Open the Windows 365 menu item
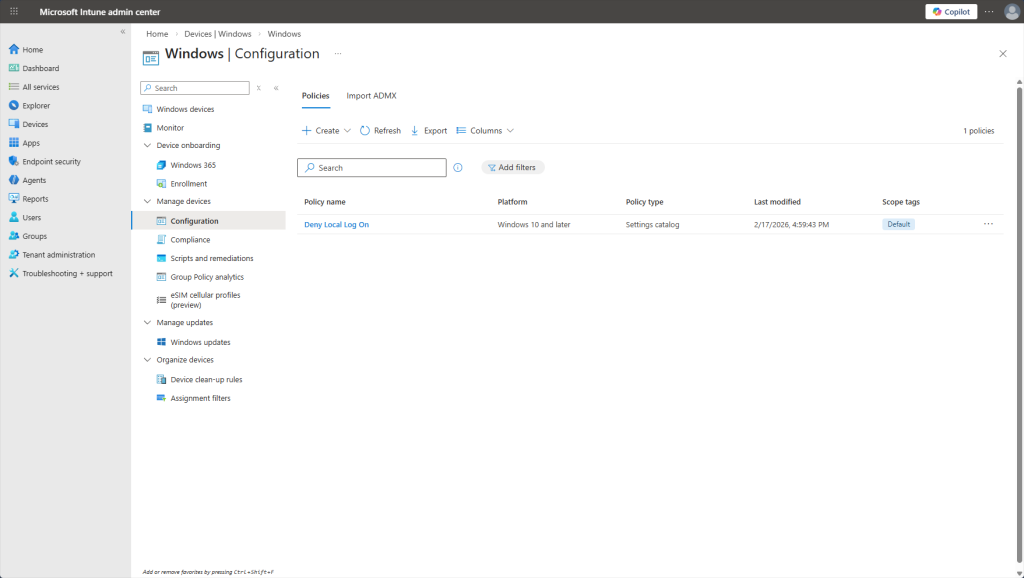Image resolution: width=1024 pixels, height=578 pixels. (x=192, y=165)
